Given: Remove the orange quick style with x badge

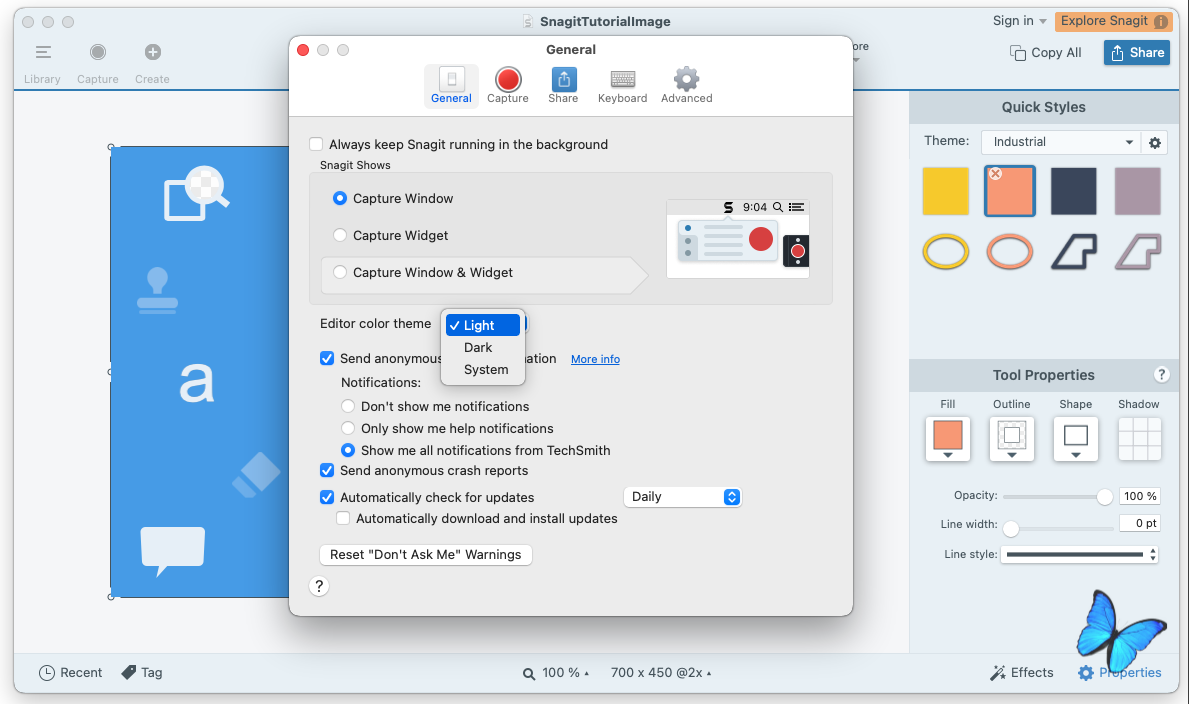Looking at the screenshot, I should pyautogui.click(x=996, y=174).
